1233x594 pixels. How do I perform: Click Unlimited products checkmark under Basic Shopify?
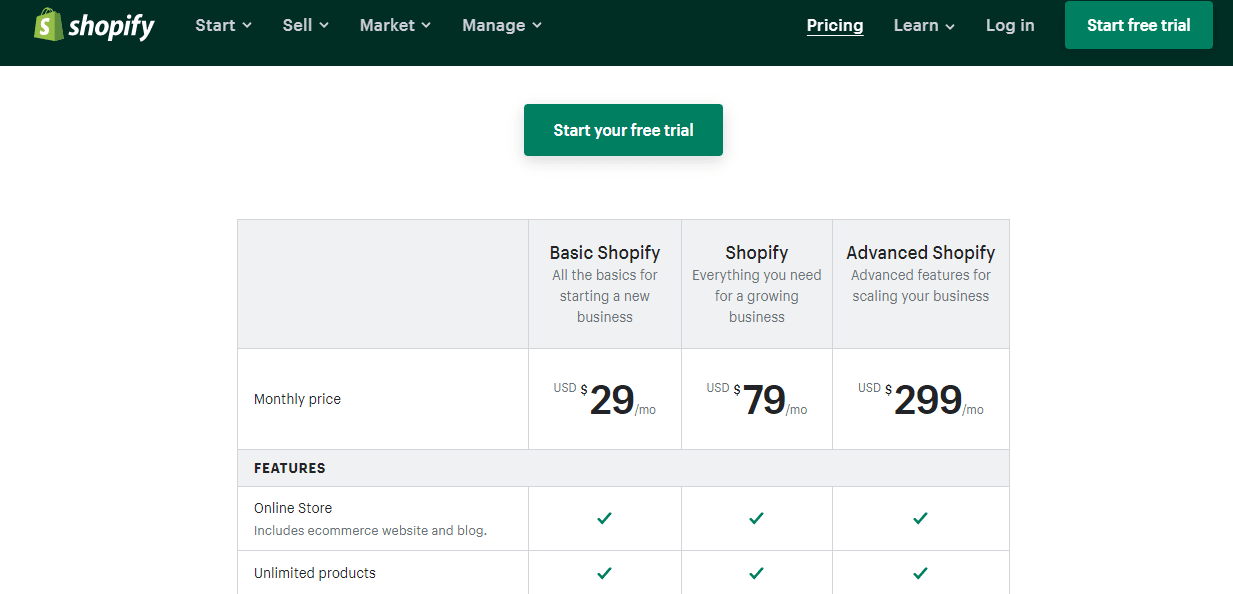[604, 573]
